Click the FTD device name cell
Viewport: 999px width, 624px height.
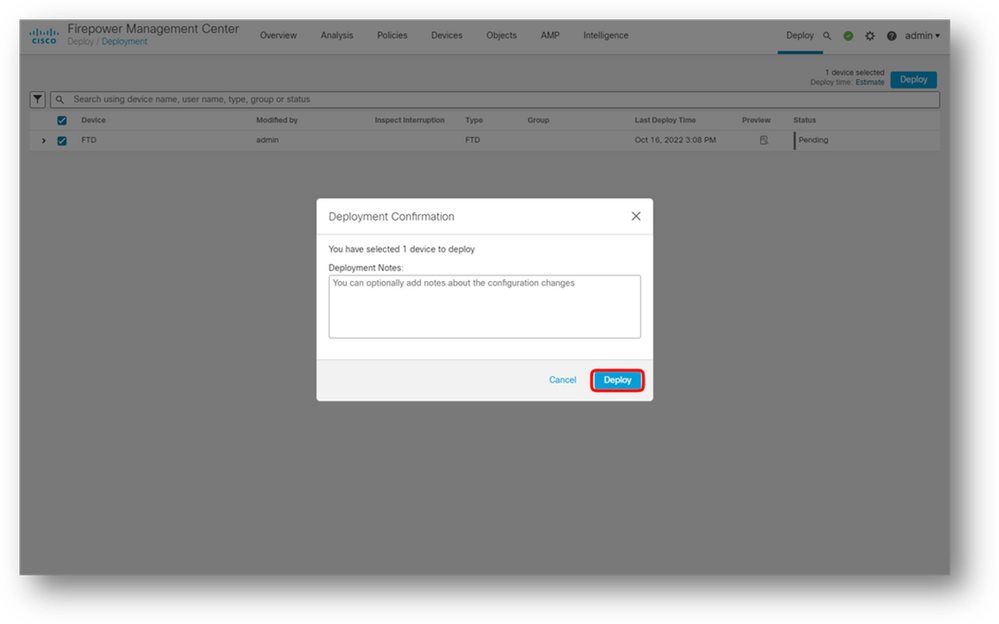pos(89,140)
